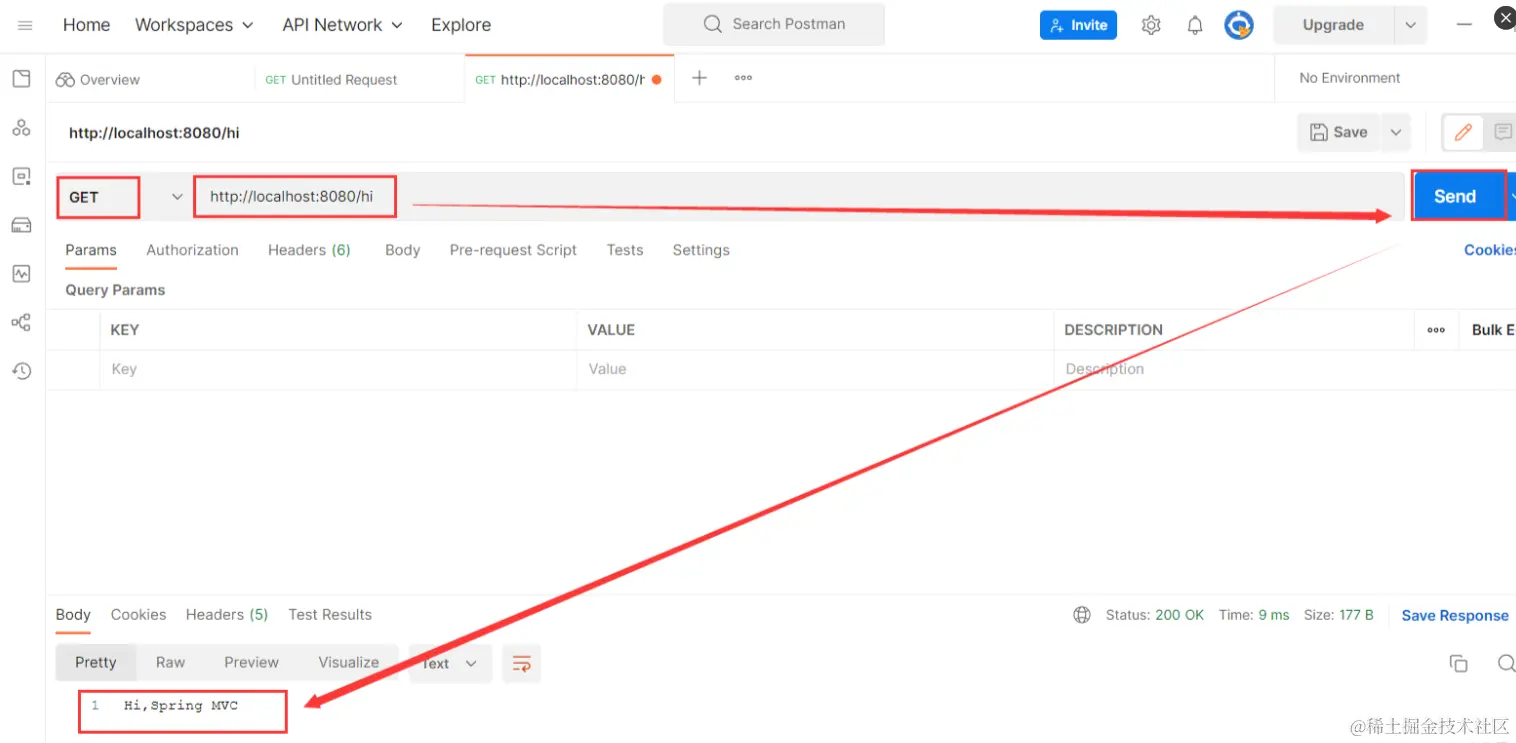Open the comments icon
The width and height of the screenshot is (1516, 743).
coord(1502,132)
